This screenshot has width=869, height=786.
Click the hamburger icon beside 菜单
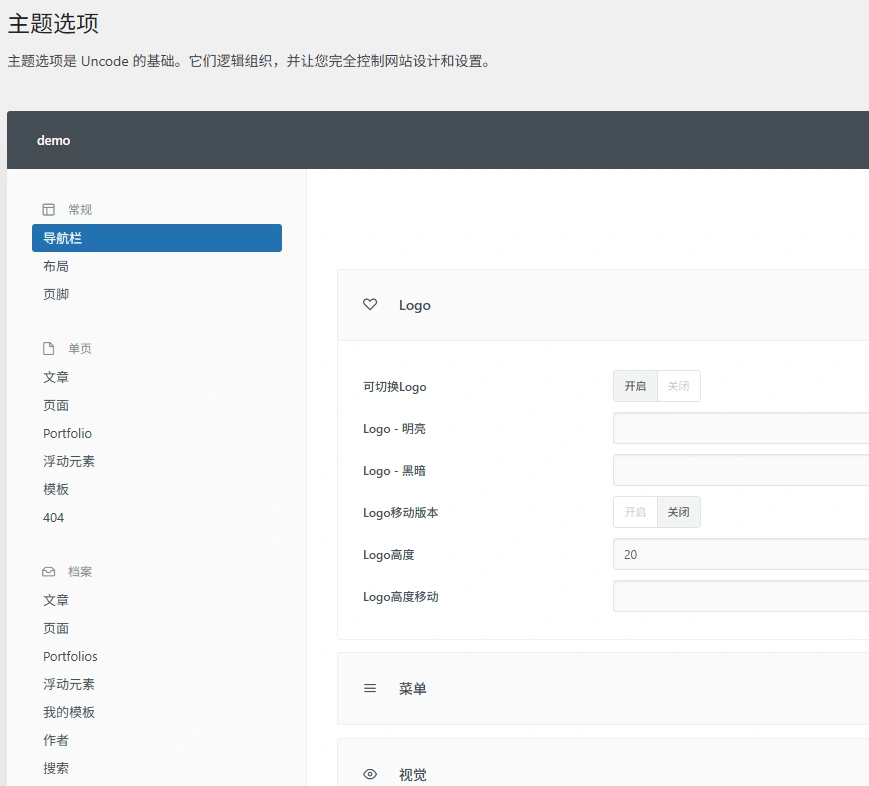click(x=370, y=688)
